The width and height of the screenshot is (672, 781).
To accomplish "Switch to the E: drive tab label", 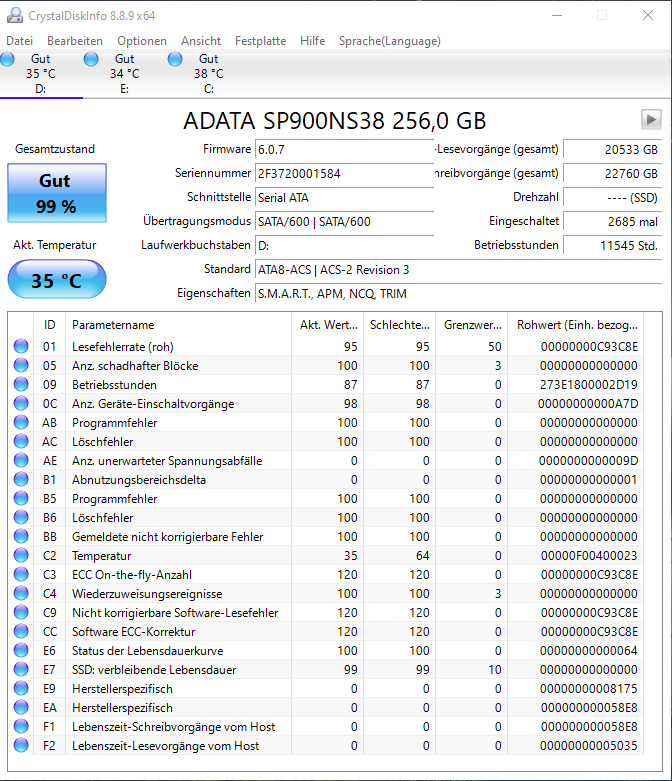I will [x=124, y=89].
